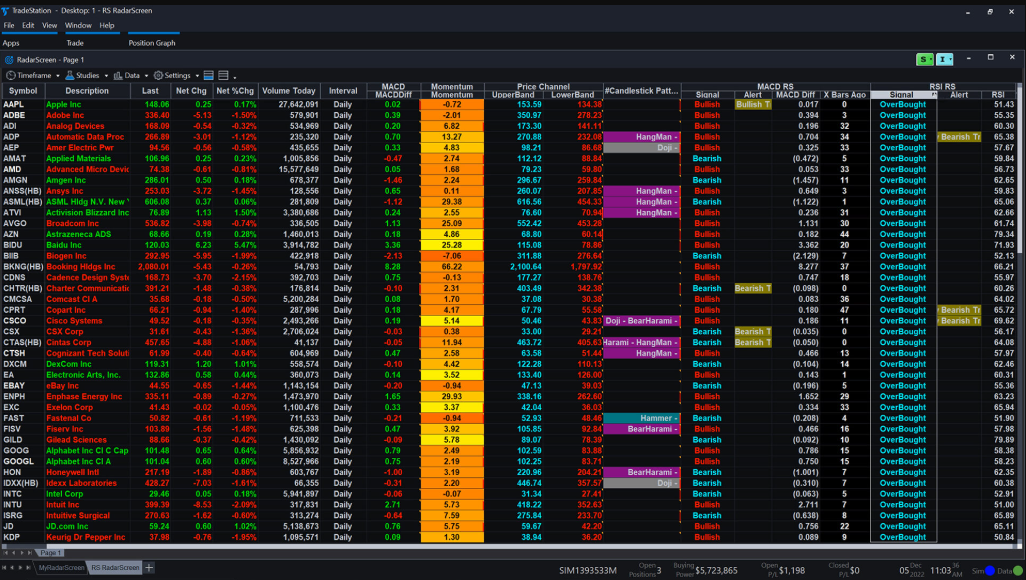1026x580 pixels.
Task: Click the Timeframe clock icon
Action: click(x=10, y=75)
